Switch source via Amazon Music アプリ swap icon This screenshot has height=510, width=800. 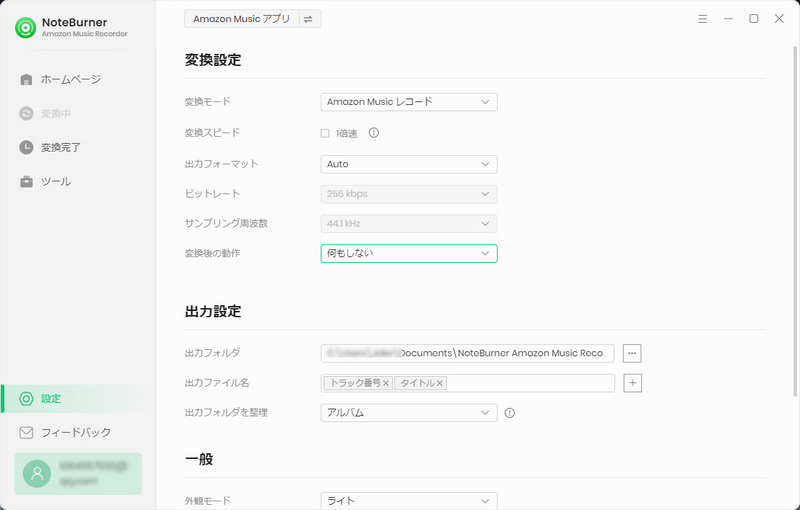(308, 19)
